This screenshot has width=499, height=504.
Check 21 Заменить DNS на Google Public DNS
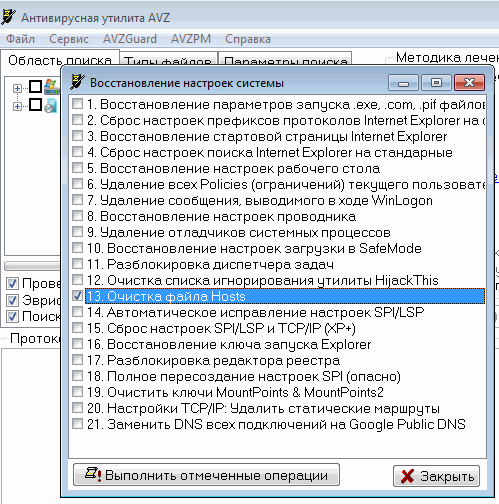click(x=77, y=424)
